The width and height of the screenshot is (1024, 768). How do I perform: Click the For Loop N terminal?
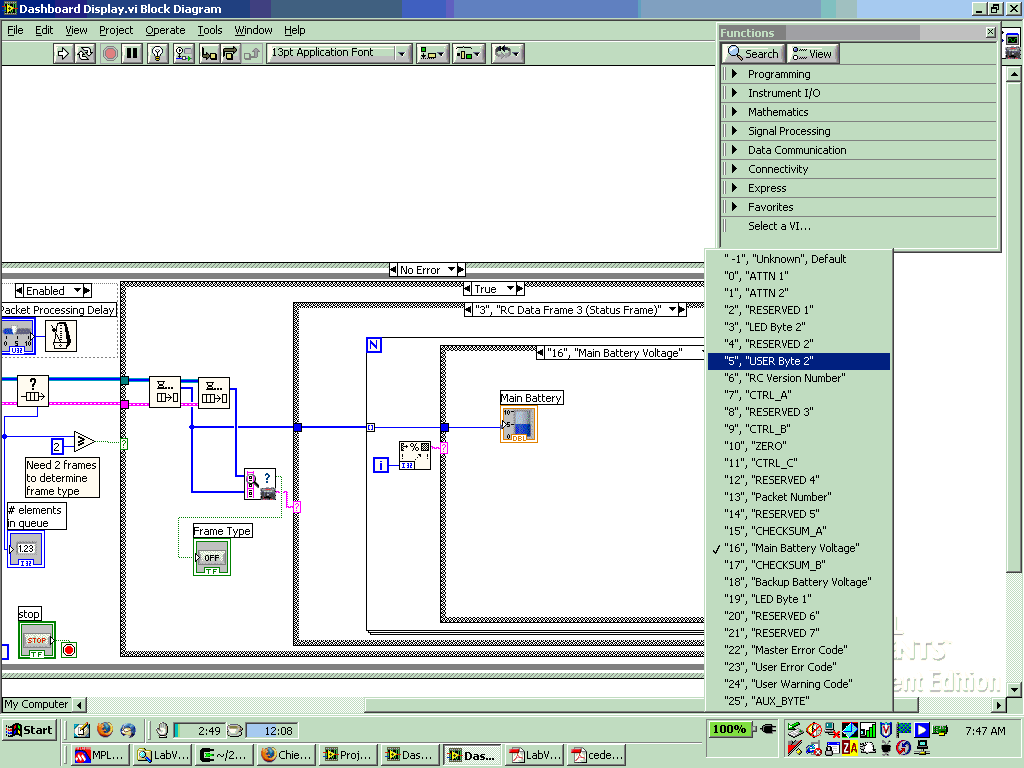pos(374,344)
